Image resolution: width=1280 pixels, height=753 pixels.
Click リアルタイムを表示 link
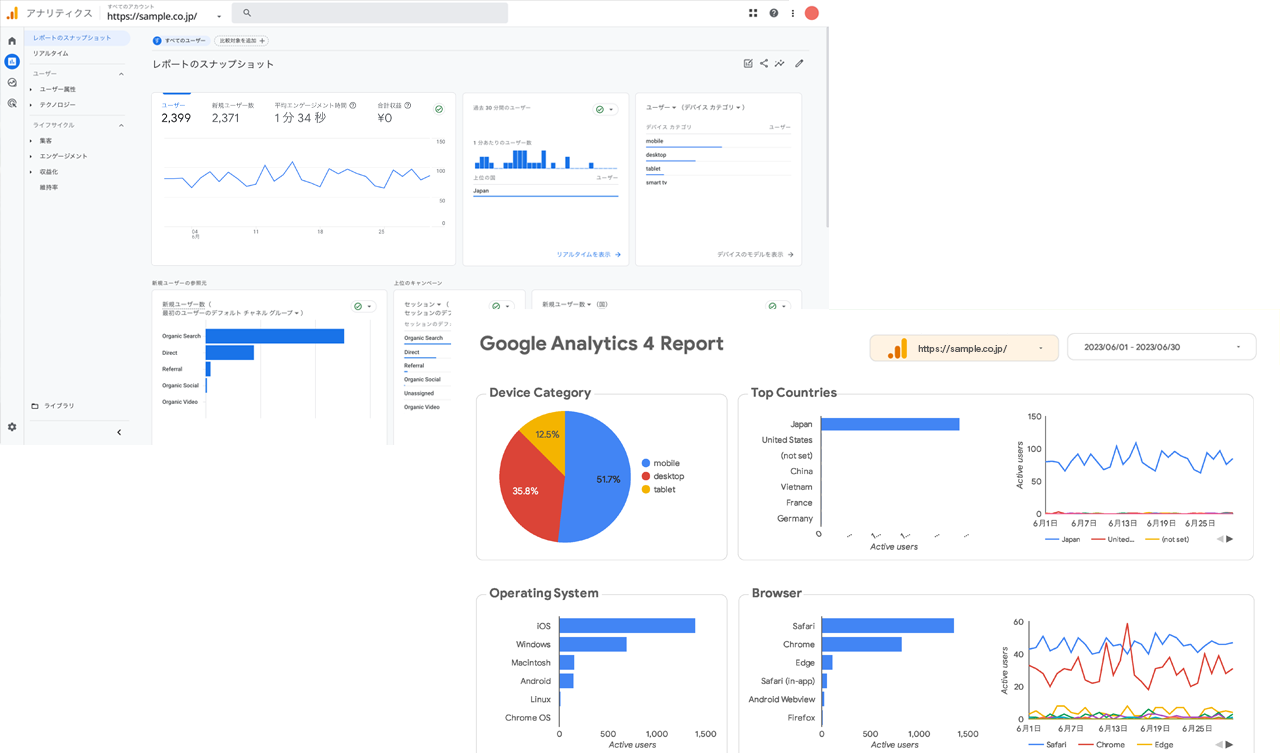point(589,255)
